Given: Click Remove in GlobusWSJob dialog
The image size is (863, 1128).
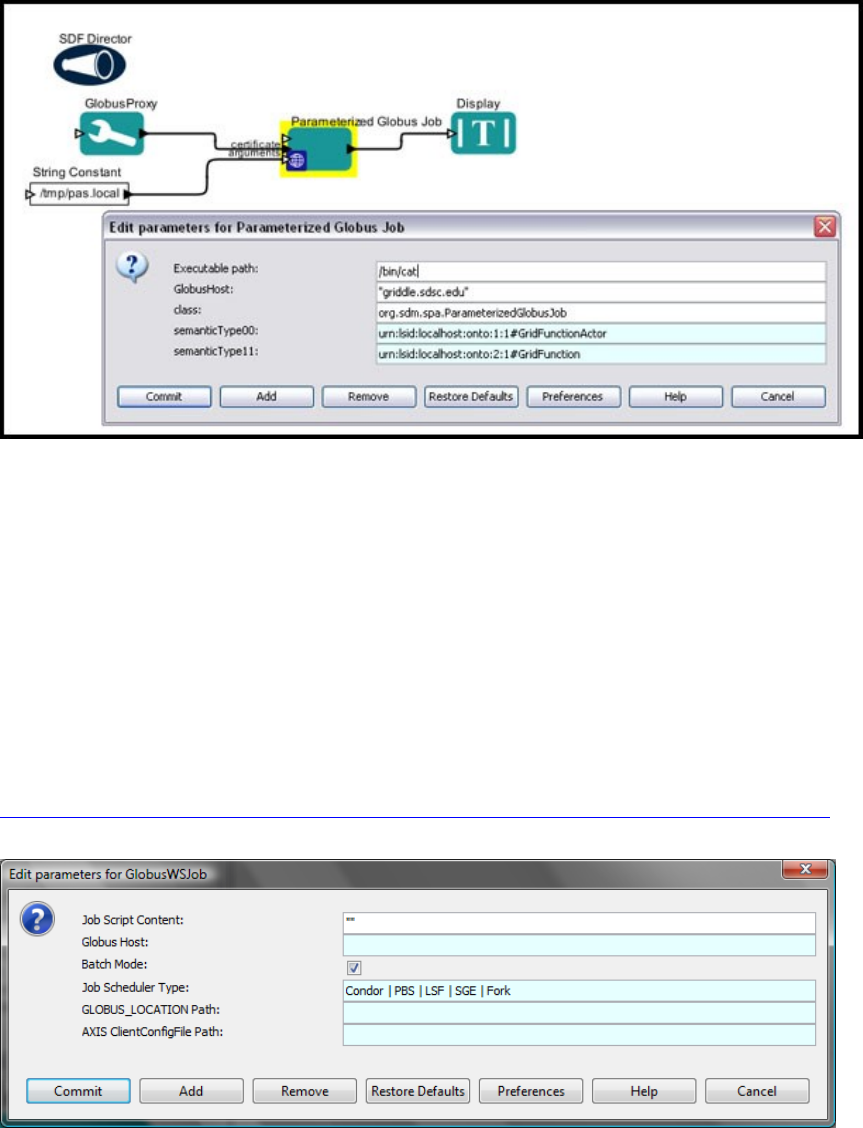Looking at the screenshot, I should coord(305,1091).
